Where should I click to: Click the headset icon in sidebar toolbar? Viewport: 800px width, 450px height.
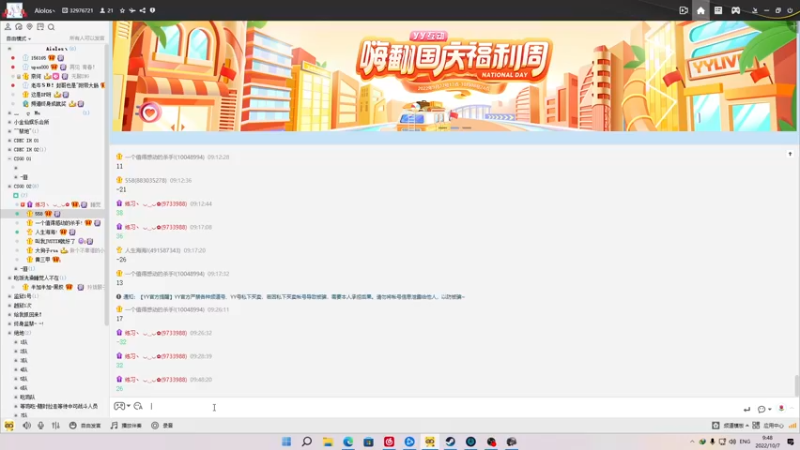[18, 27]
